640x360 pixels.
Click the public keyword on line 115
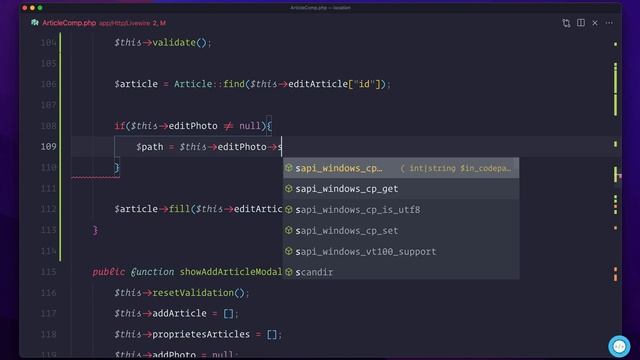point(109,272)
